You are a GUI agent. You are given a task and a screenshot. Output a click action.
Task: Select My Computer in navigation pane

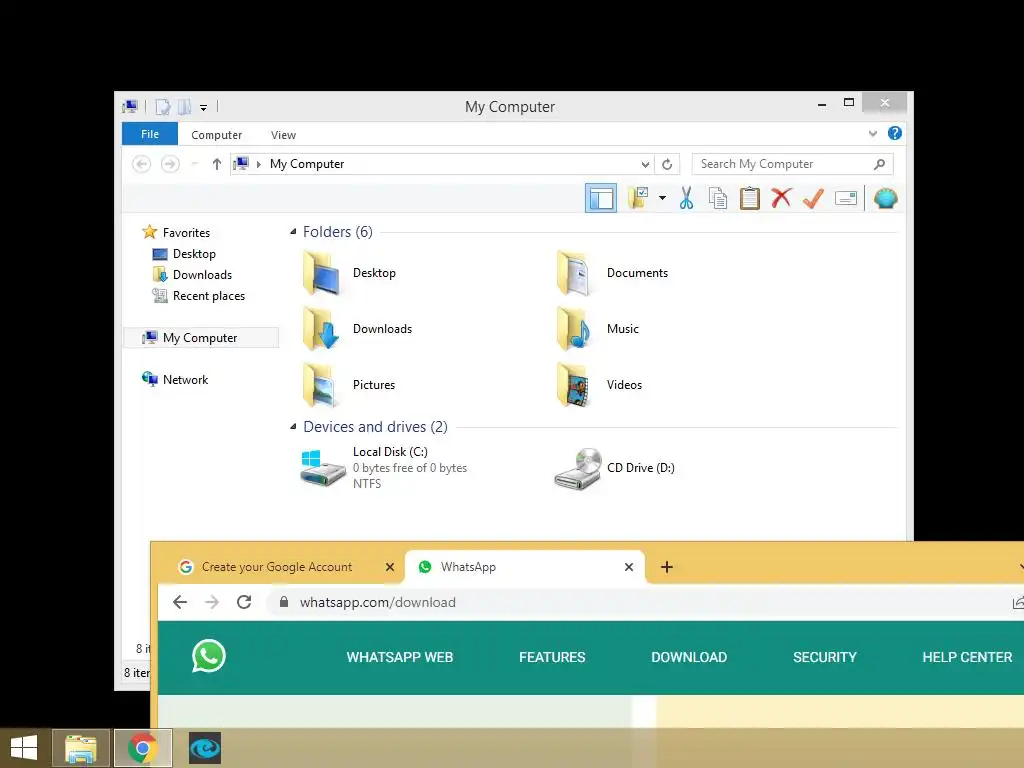pos(201,338)
